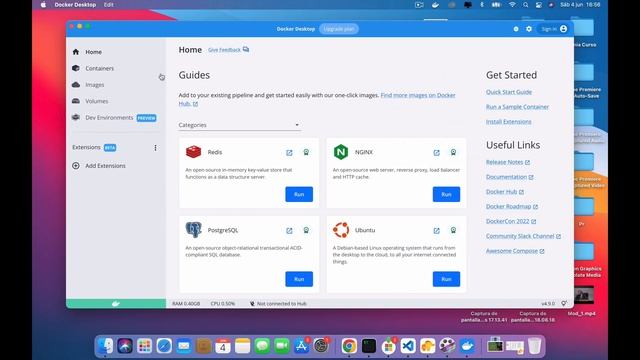Open Google Chrome from the Dock

[x=349, y=346]
